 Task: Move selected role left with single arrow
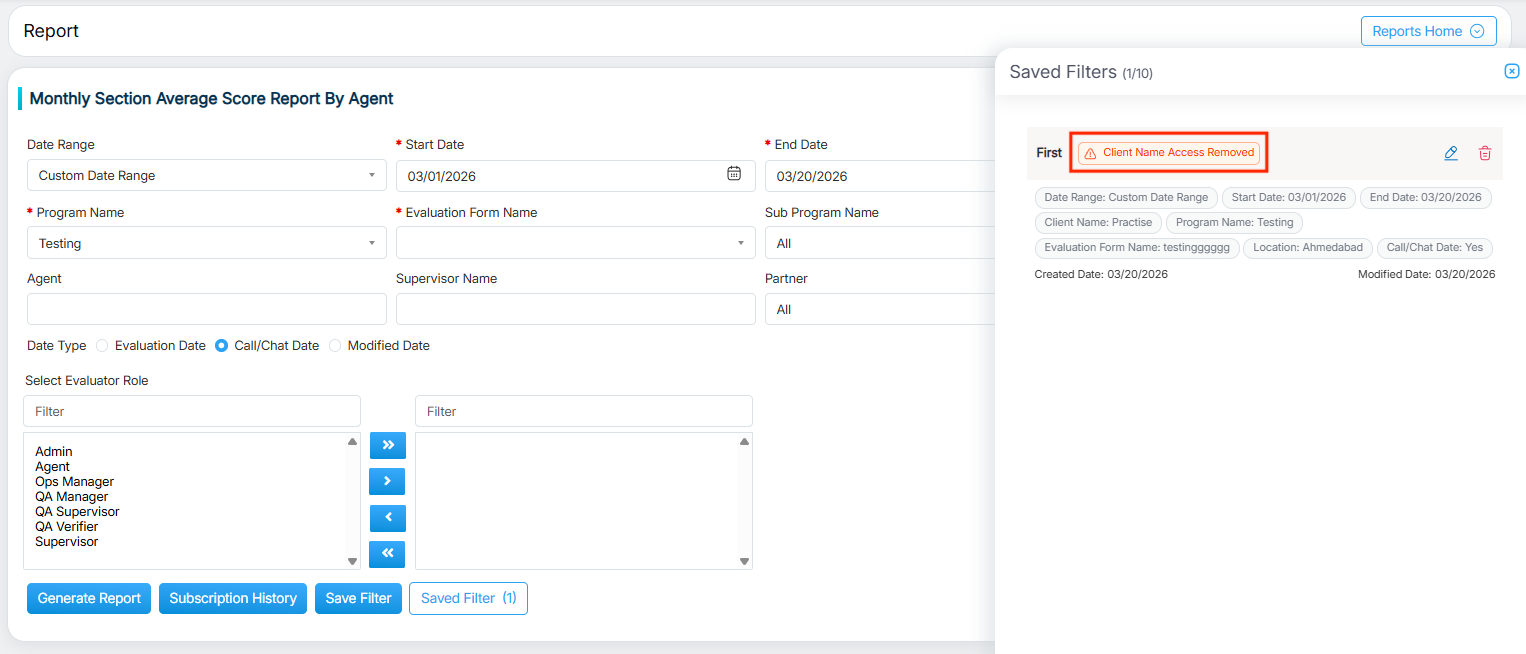tap(387, 518)
